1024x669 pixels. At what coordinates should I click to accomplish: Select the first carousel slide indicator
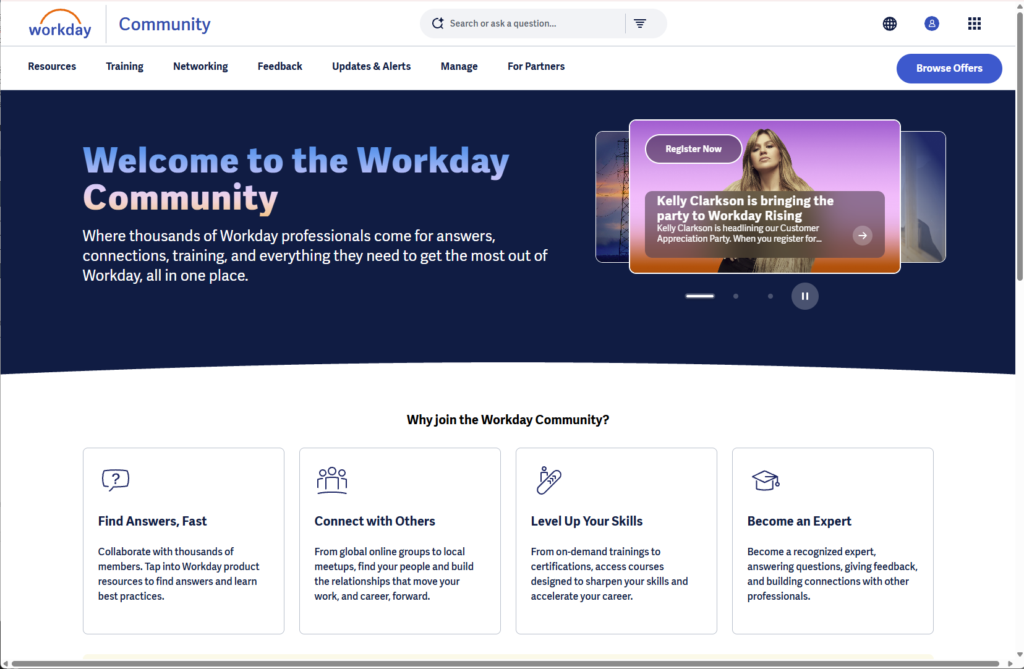[x=699, y=296]
